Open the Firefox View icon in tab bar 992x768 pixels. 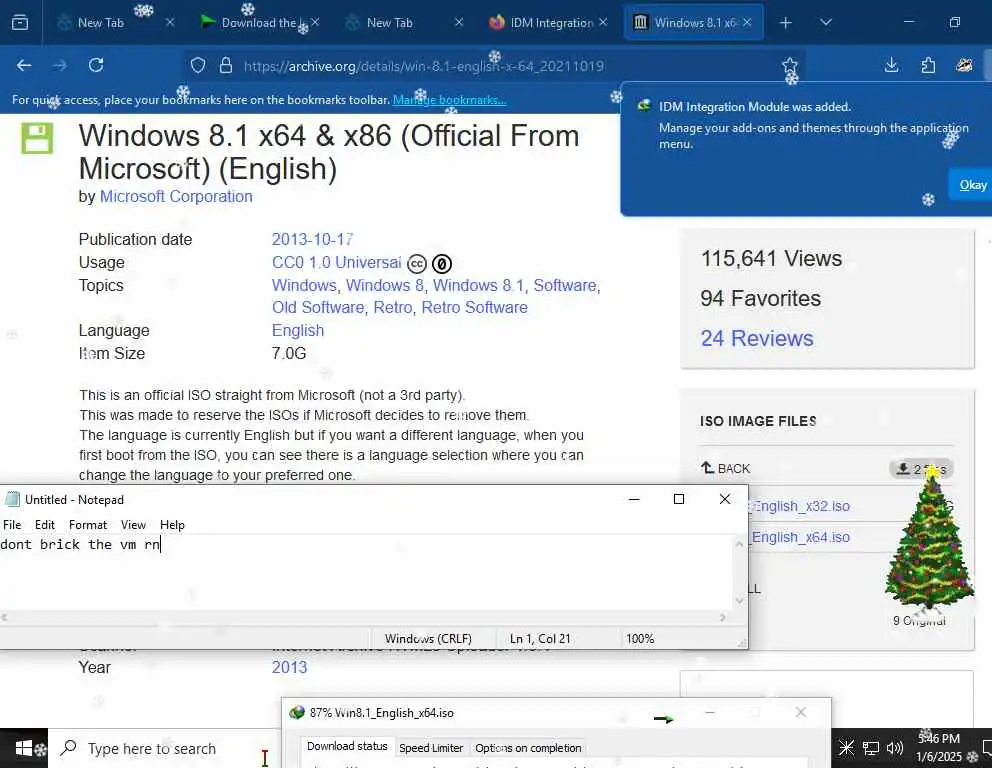click(x=20, y=23)
